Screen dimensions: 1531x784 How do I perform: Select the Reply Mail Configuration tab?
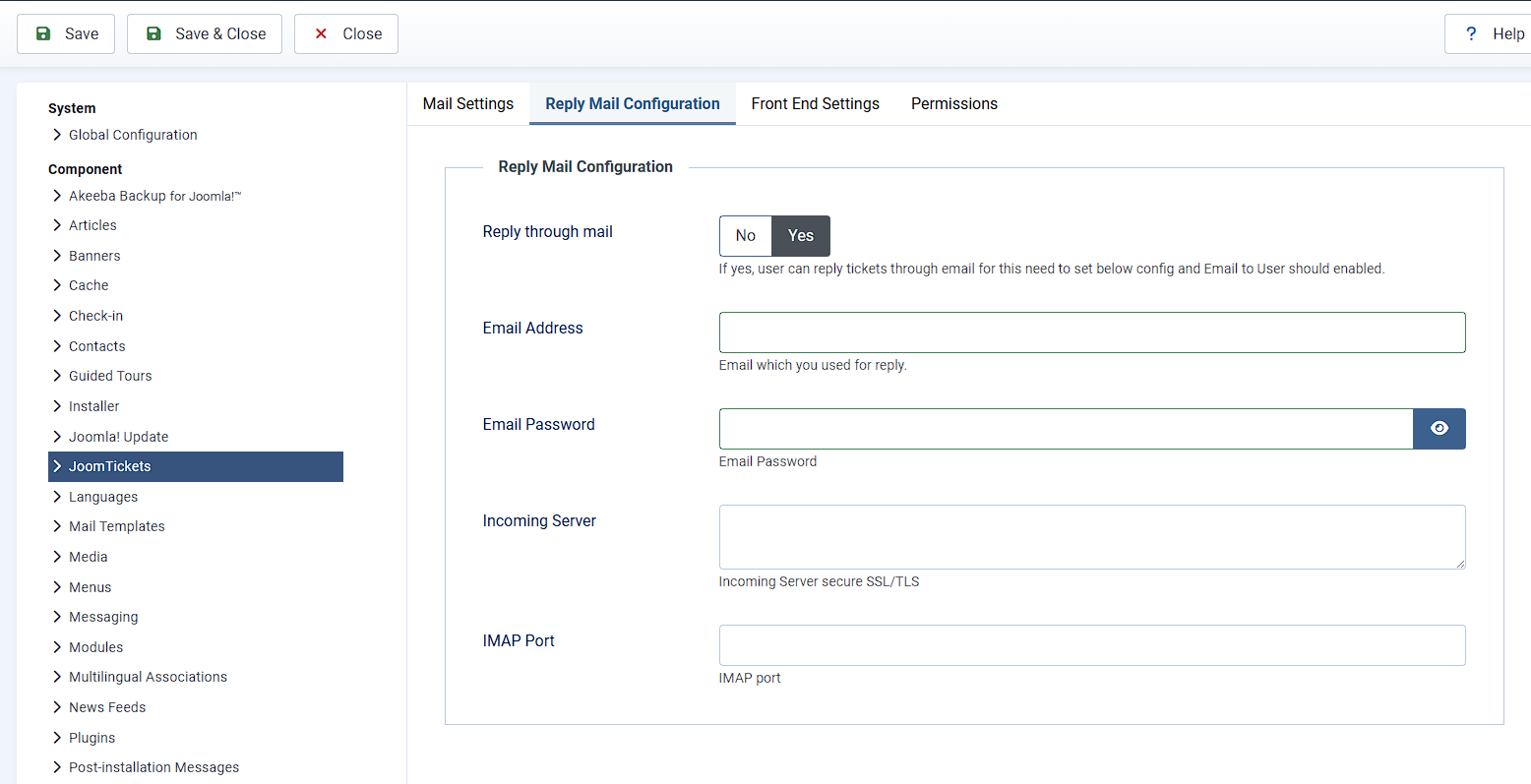point(633,103)
